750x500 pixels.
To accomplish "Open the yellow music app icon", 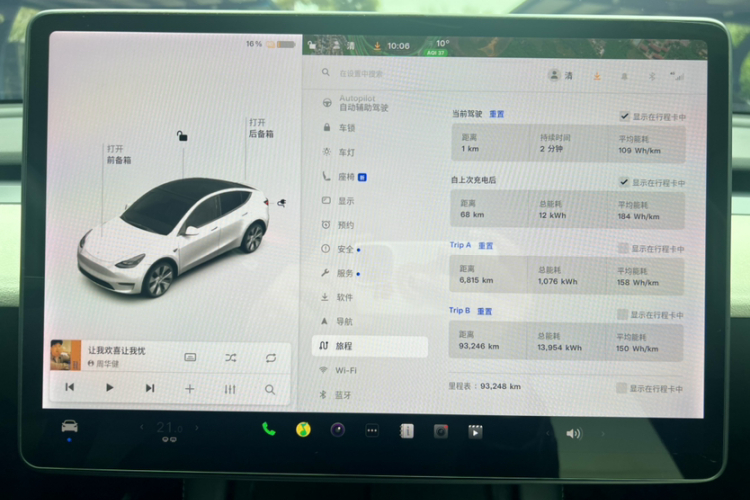I will click(x=303, y=430).
